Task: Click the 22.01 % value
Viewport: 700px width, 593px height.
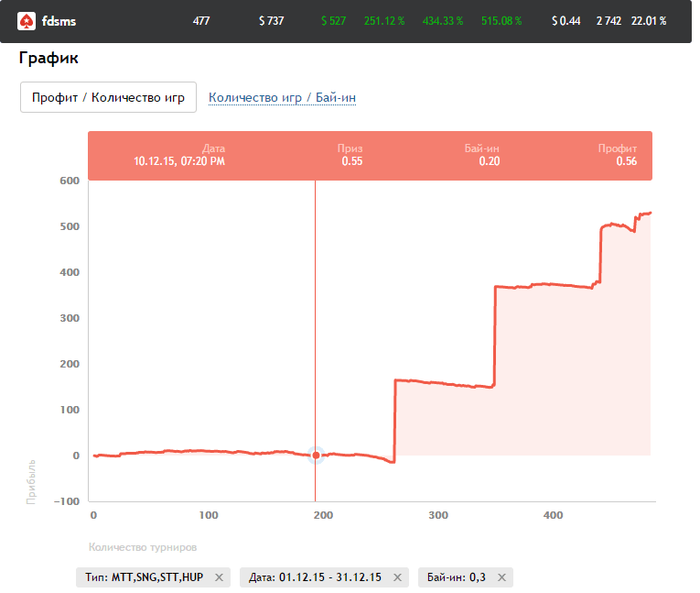Action: click(649, 21)
